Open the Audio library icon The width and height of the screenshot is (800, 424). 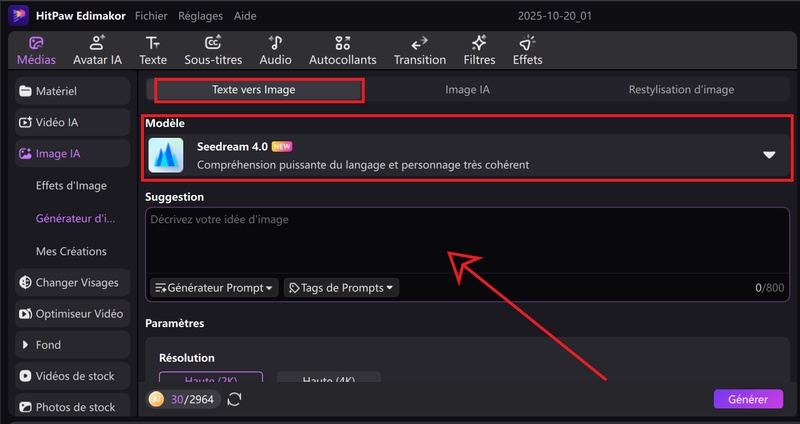[x=276, y=43]
